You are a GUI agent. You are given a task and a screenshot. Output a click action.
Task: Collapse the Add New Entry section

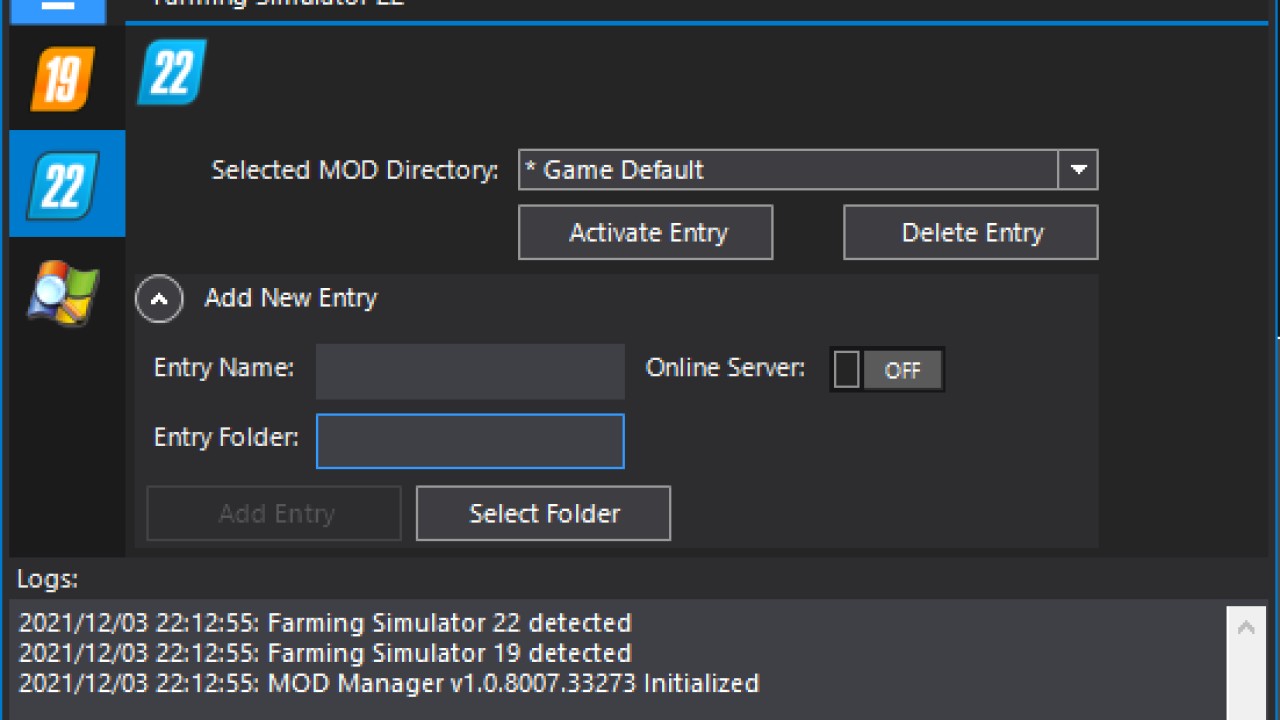point(159,299)
